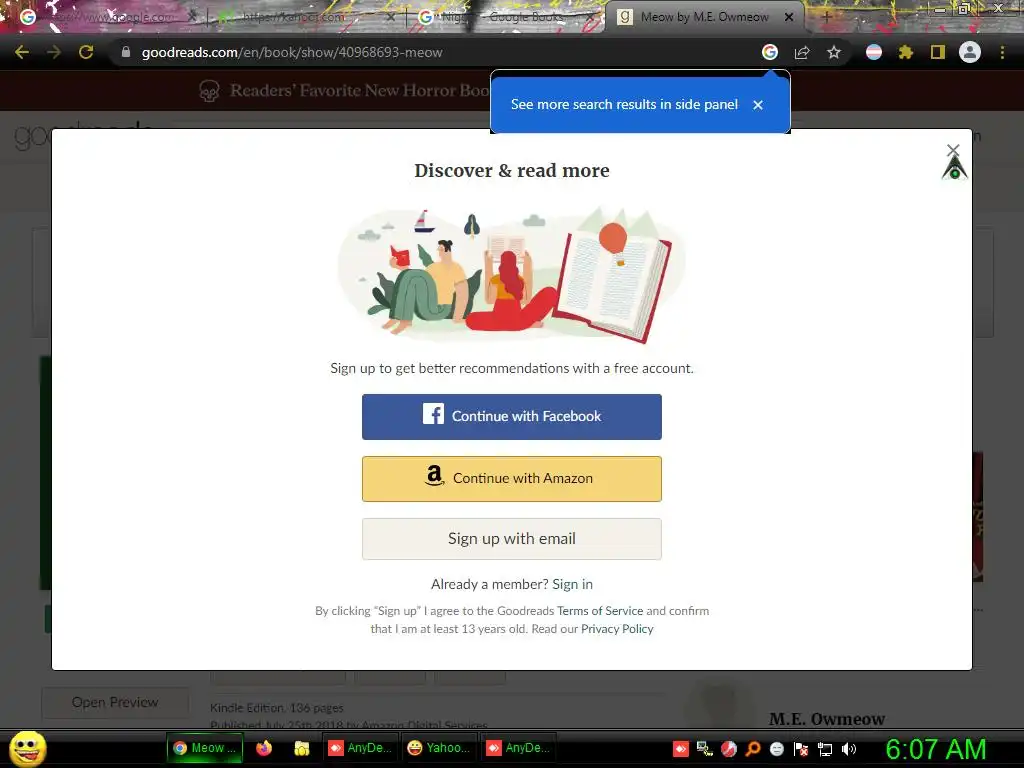Open the Privacy Policy link
The height and width of the screenshot is (768, 1024).
click(617, 629)
